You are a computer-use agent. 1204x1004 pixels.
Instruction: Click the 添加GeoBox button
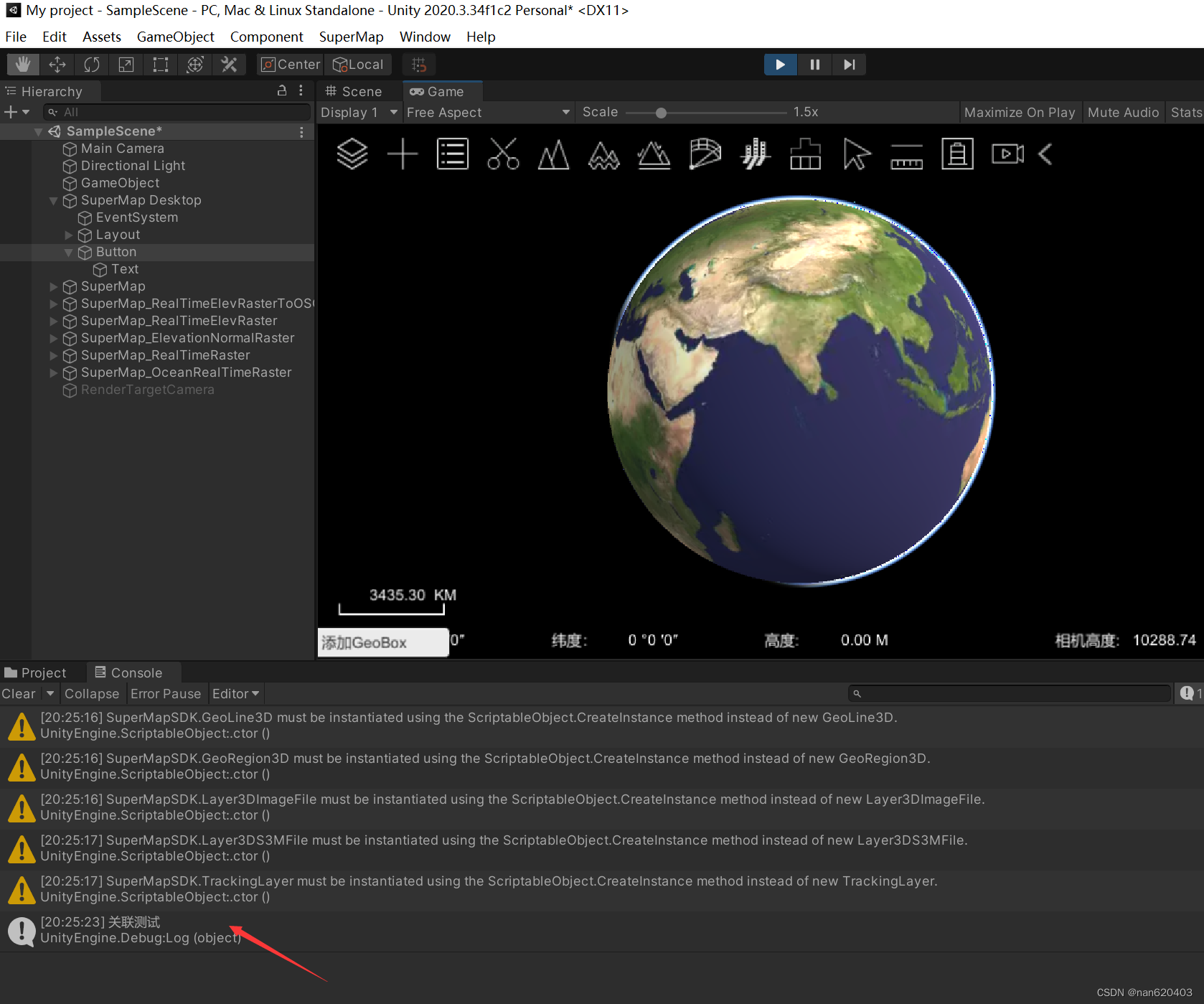click(x=382, y=642)
